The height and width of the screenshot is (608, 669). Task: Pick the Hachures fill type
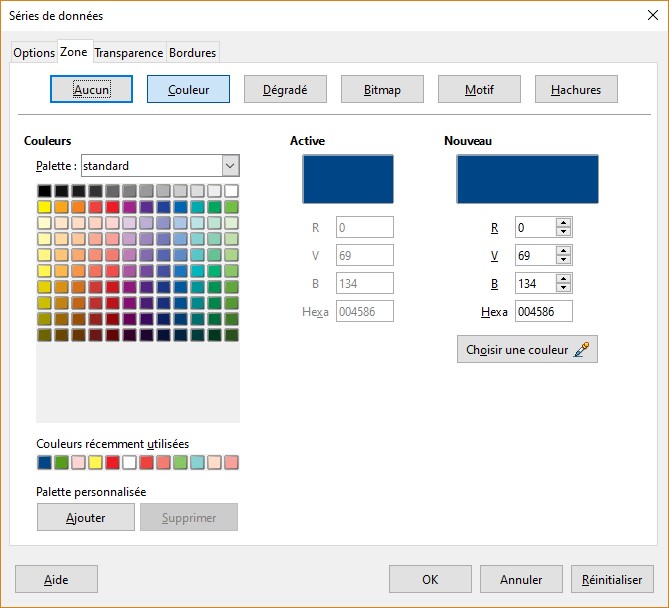(x=576, y=89)
